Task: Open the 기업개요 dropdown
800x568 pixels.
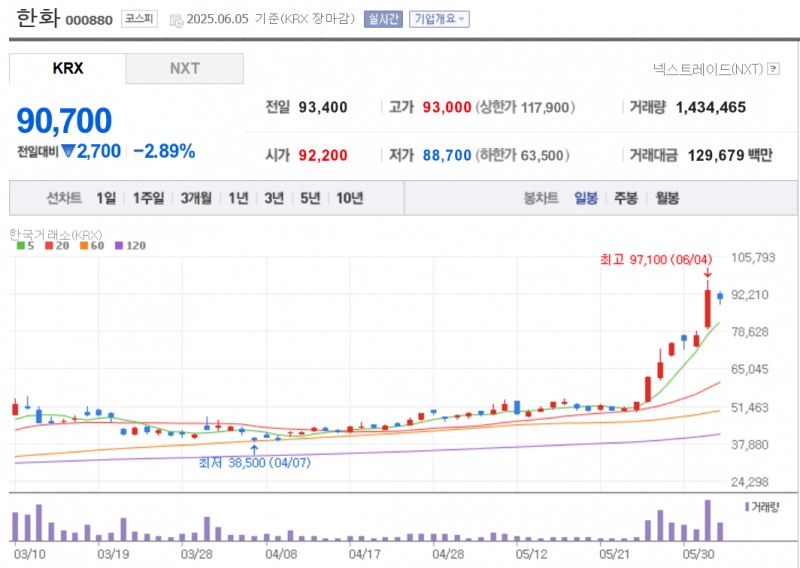Action: point(439,19)
